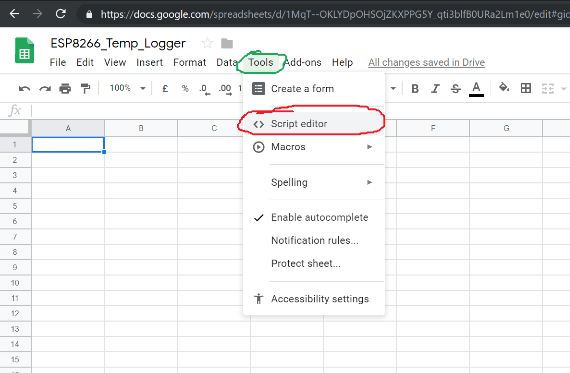Expand the Macros submenu
This screenshot has height=373, width=570.
314,147
